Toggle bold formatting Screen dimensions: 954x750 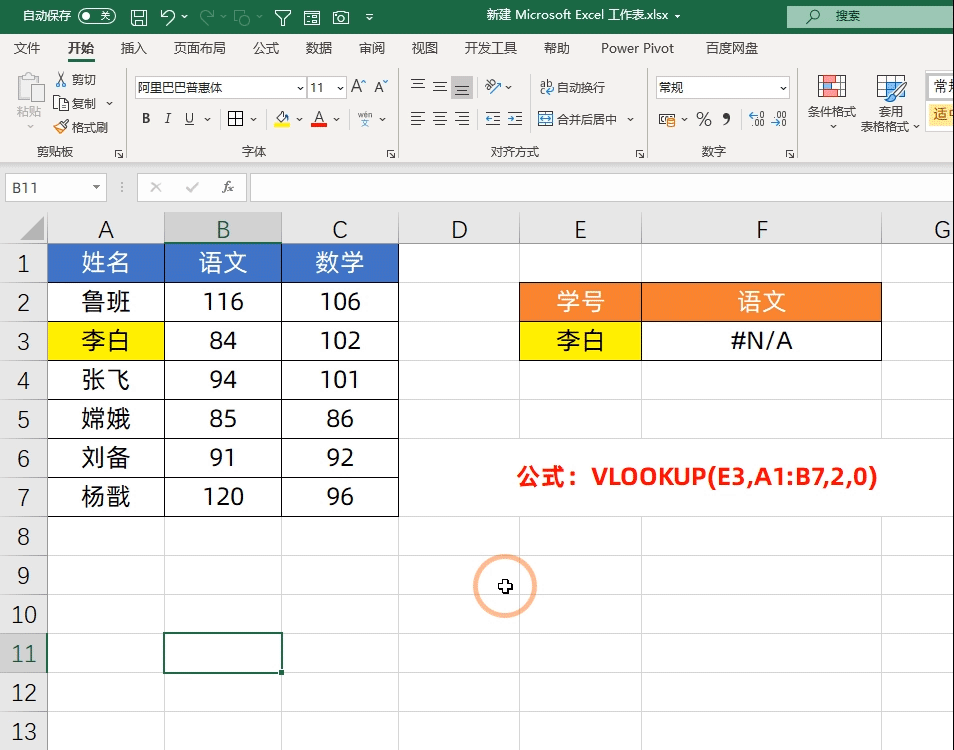145,119
